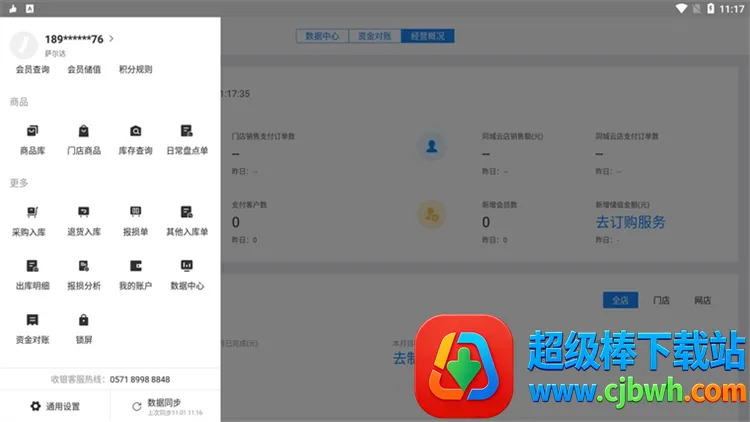Open 采购入库 purchase stock-in icon
Screen dimensions: 750x422
pyautogui.click(x=32, y=211)
